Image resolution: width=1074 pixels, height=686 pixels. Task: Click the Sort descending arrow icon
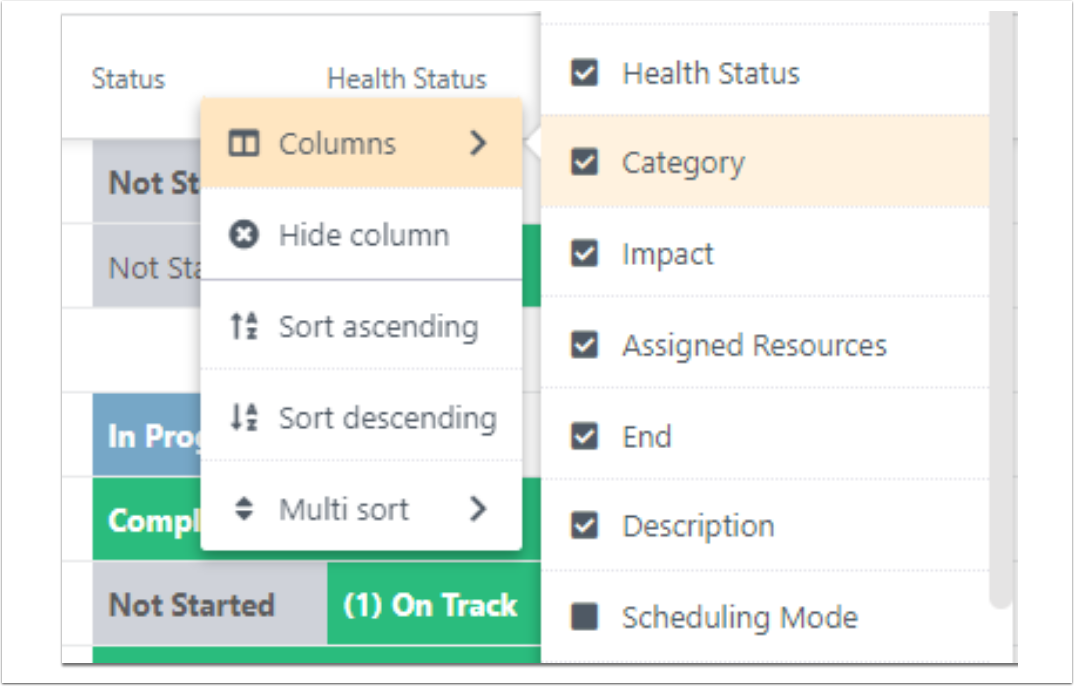tap(243, 417)
